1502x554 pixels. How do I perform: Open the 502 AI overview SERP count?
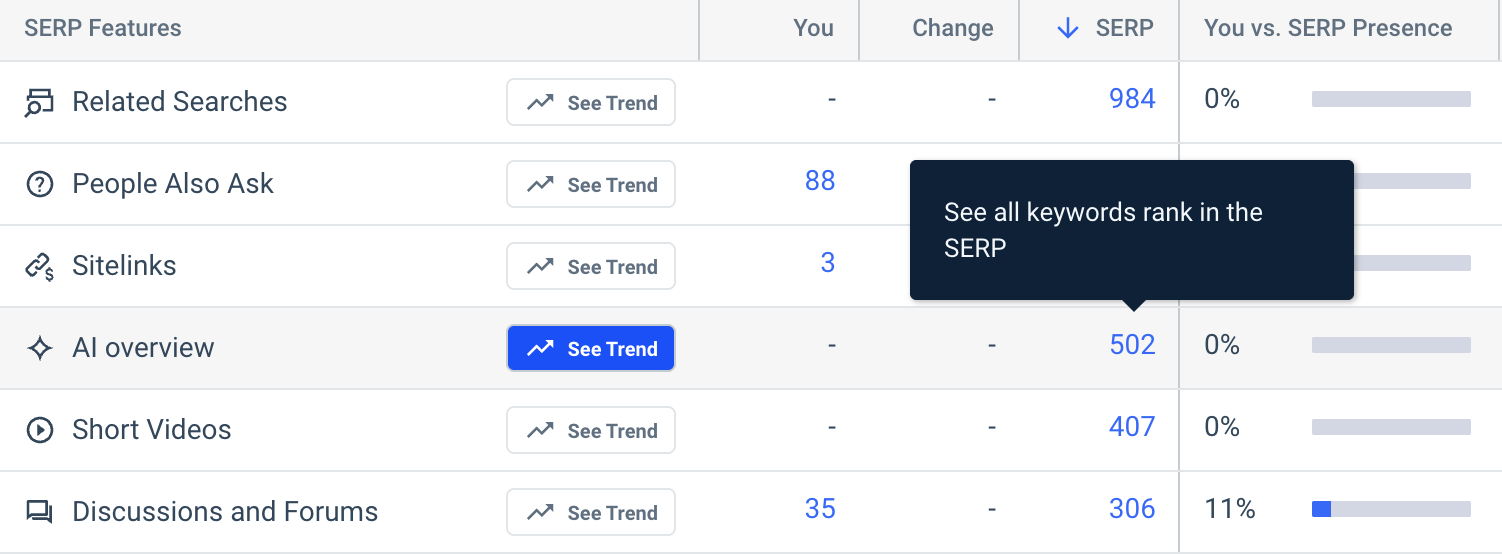click(x=1132, y=345)
